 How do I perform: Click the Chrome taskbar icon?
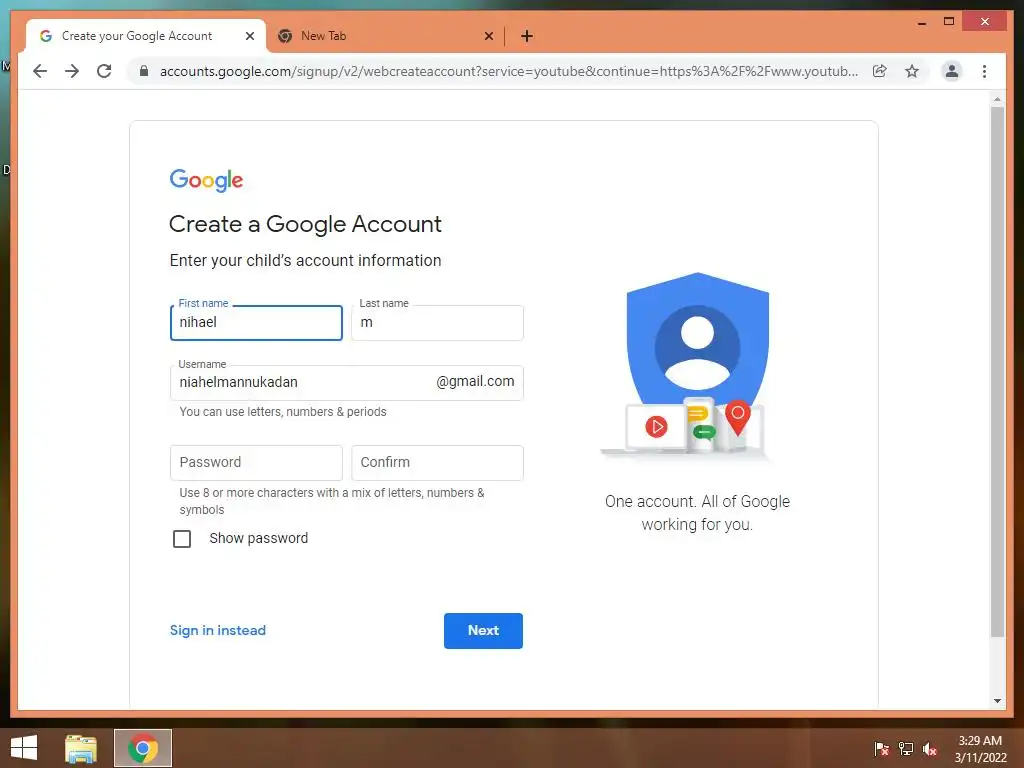tap(143, 748)
